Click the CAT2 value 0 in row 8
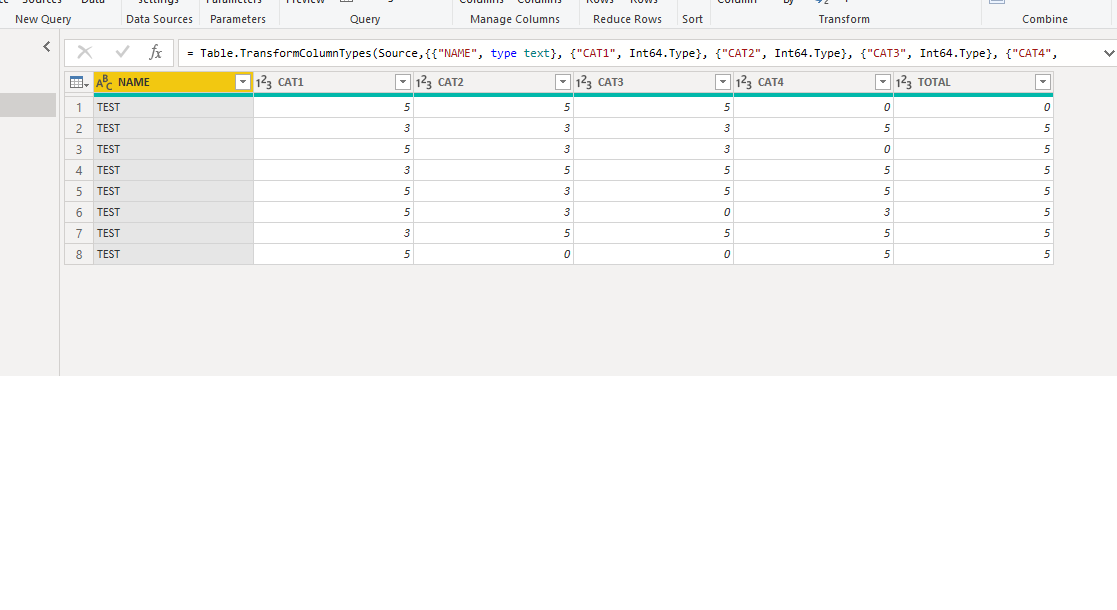This screenshot has height=610, width=1117. [494, 254]
